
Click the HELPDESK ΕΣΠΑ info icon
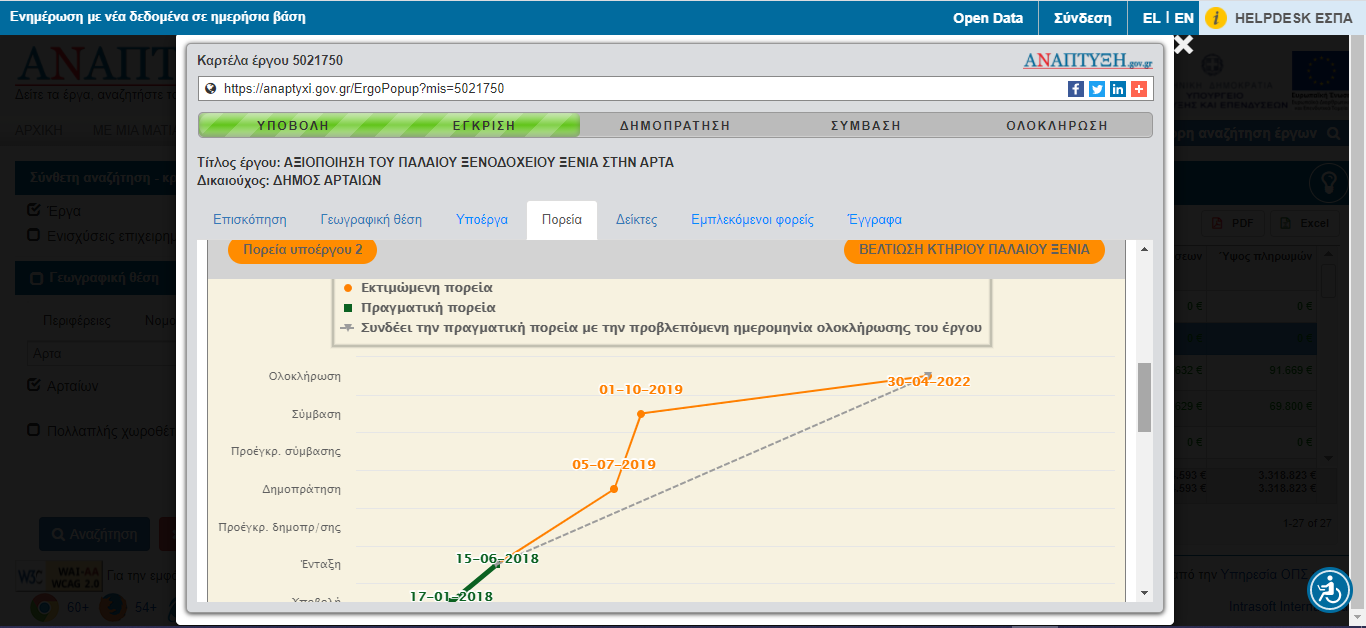click(x=1216, y=18)
